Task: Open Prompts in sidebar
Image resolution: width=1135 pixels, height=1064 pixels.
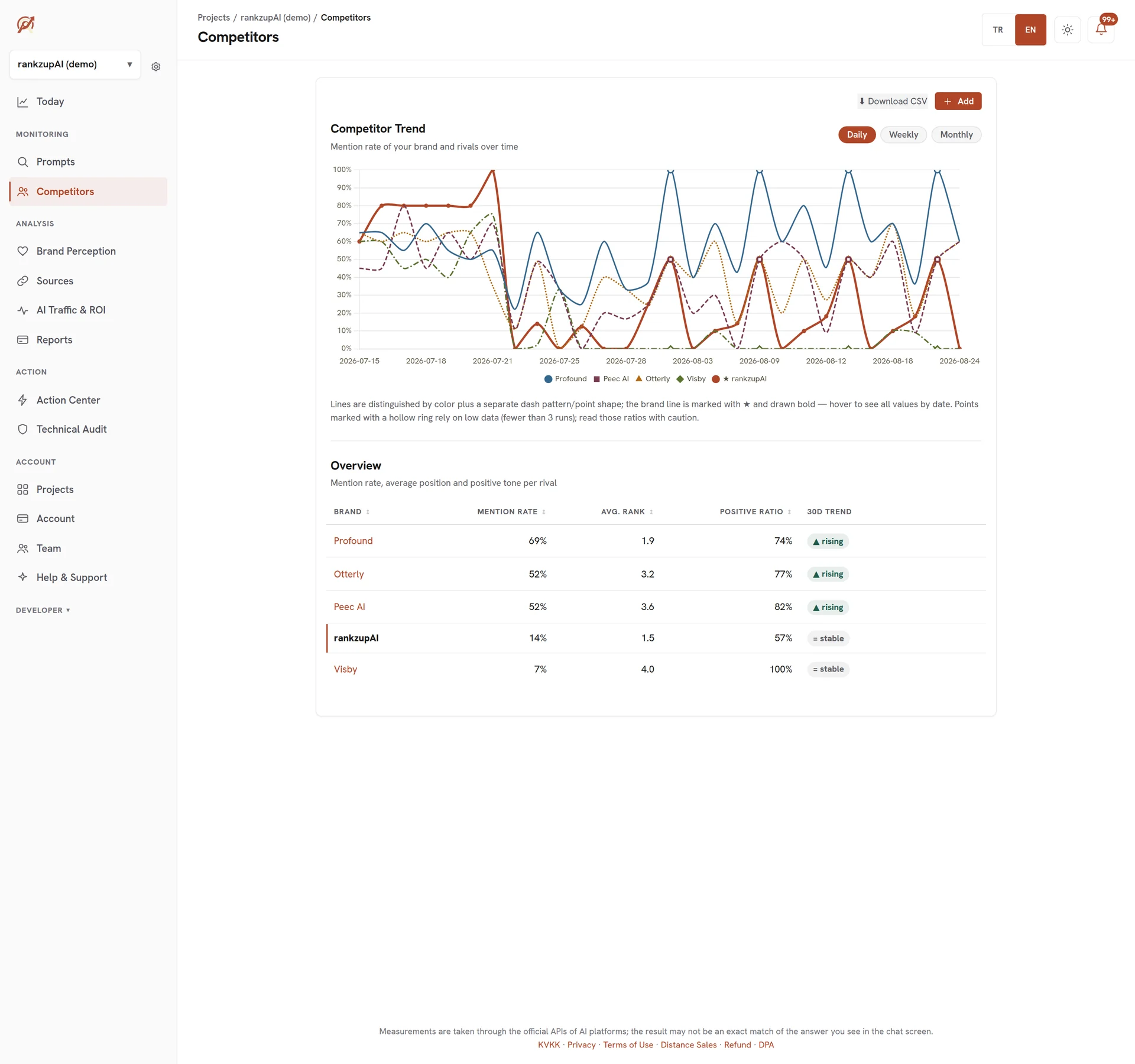Action: point(88,162)
